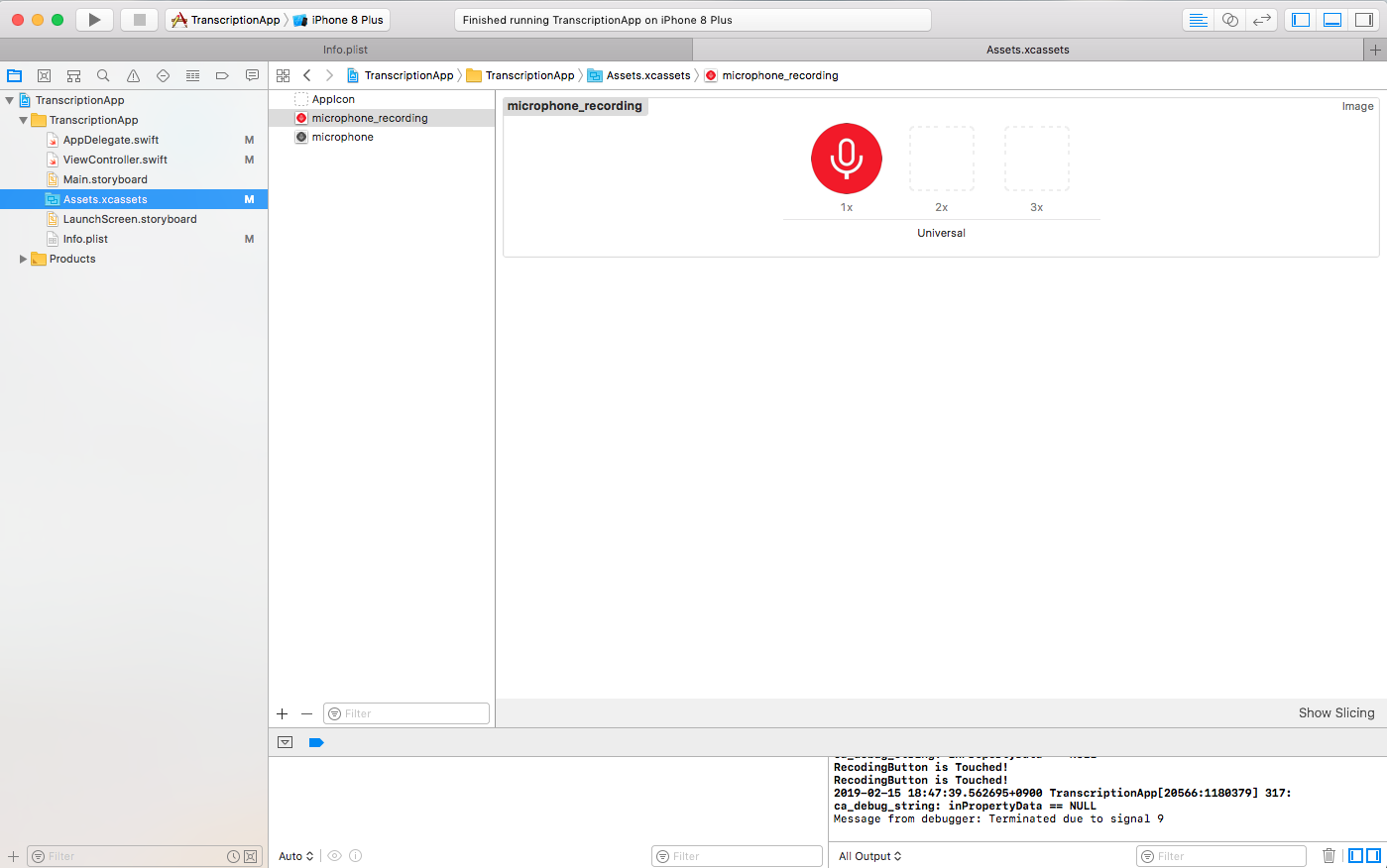The image size is (1387, 868).
Task: Show only recent files clock filter
Action: [233, 856]
